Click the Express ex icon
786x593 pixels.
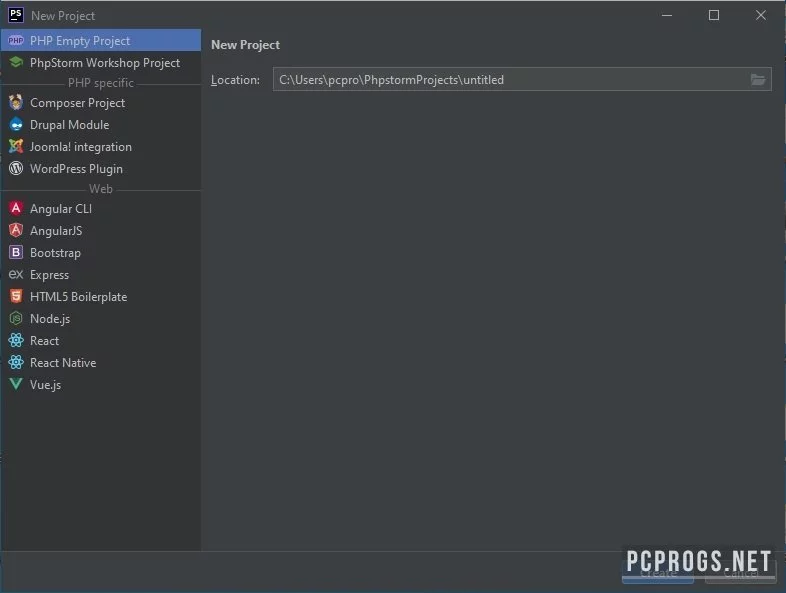point(16,274)
